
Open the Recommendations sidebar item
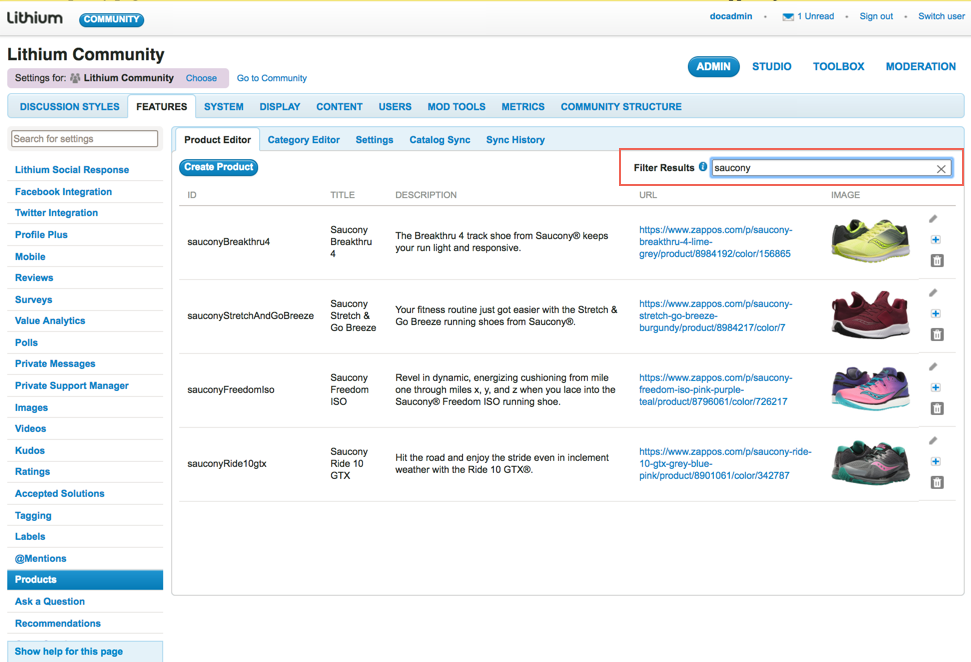58,624
